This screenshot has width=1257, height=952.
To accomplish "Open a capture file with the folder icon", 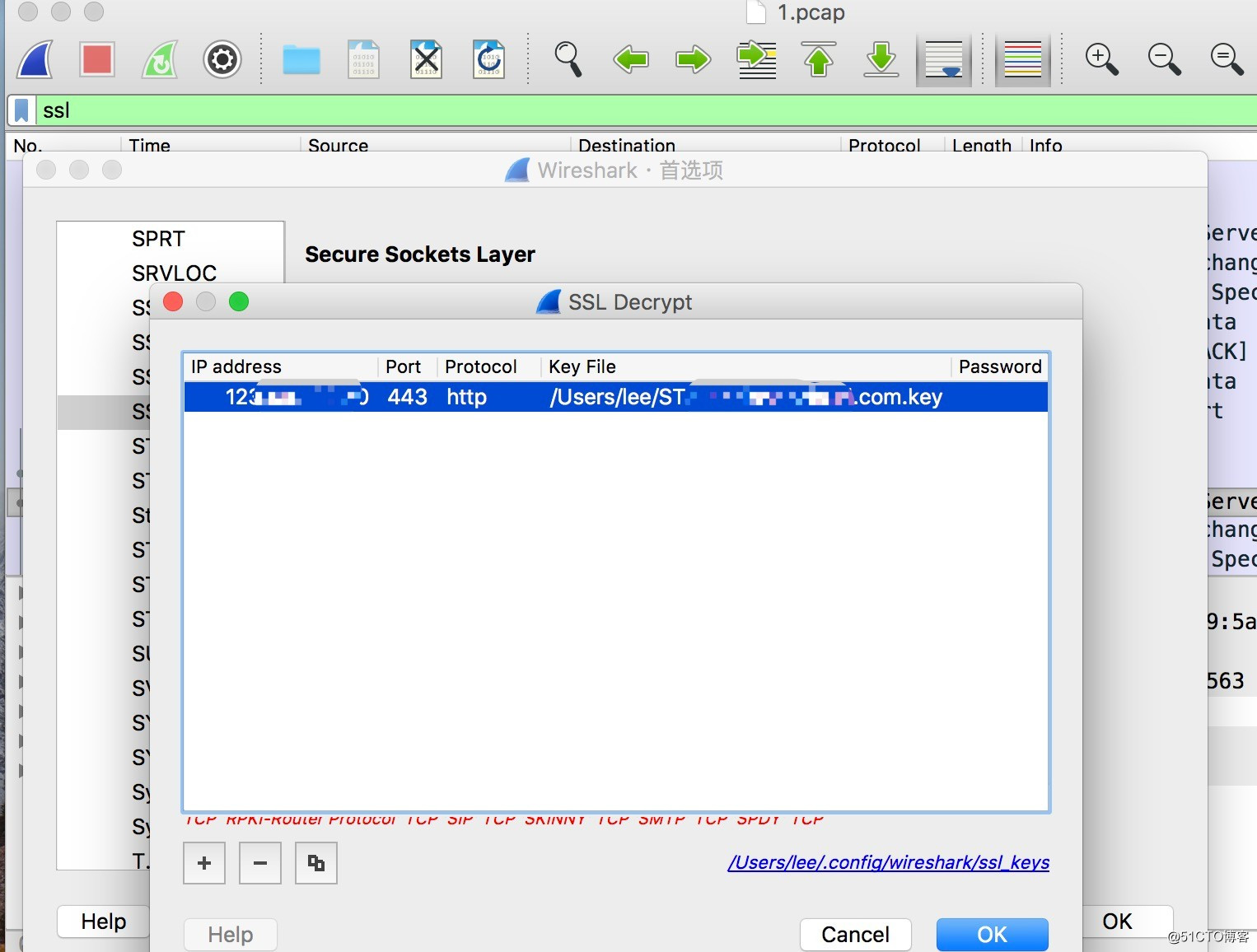I will point(301,60).
